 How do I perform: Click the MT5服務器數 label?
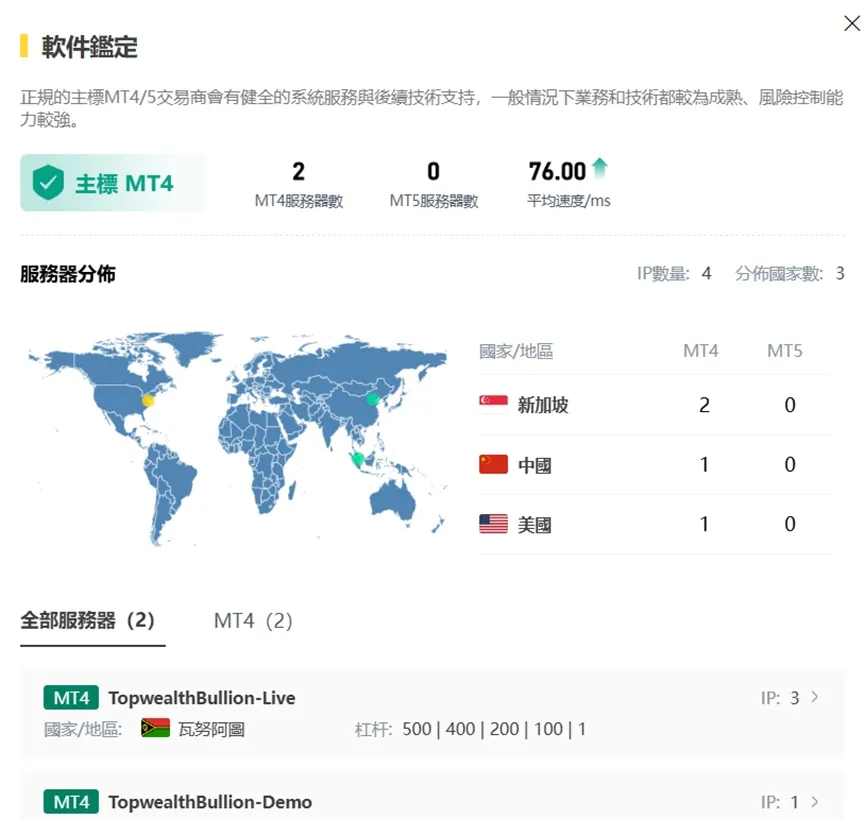click(434, 201)
